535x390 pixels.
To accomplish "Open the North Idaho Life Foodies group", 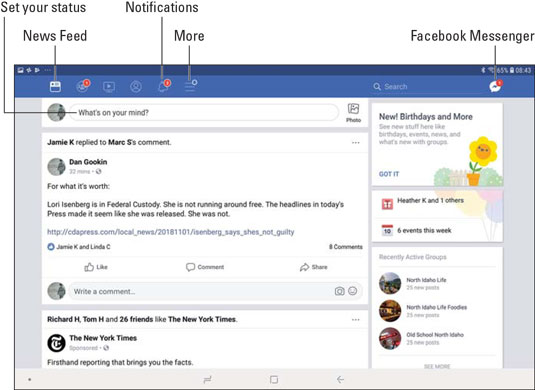I will pos(436,307).
